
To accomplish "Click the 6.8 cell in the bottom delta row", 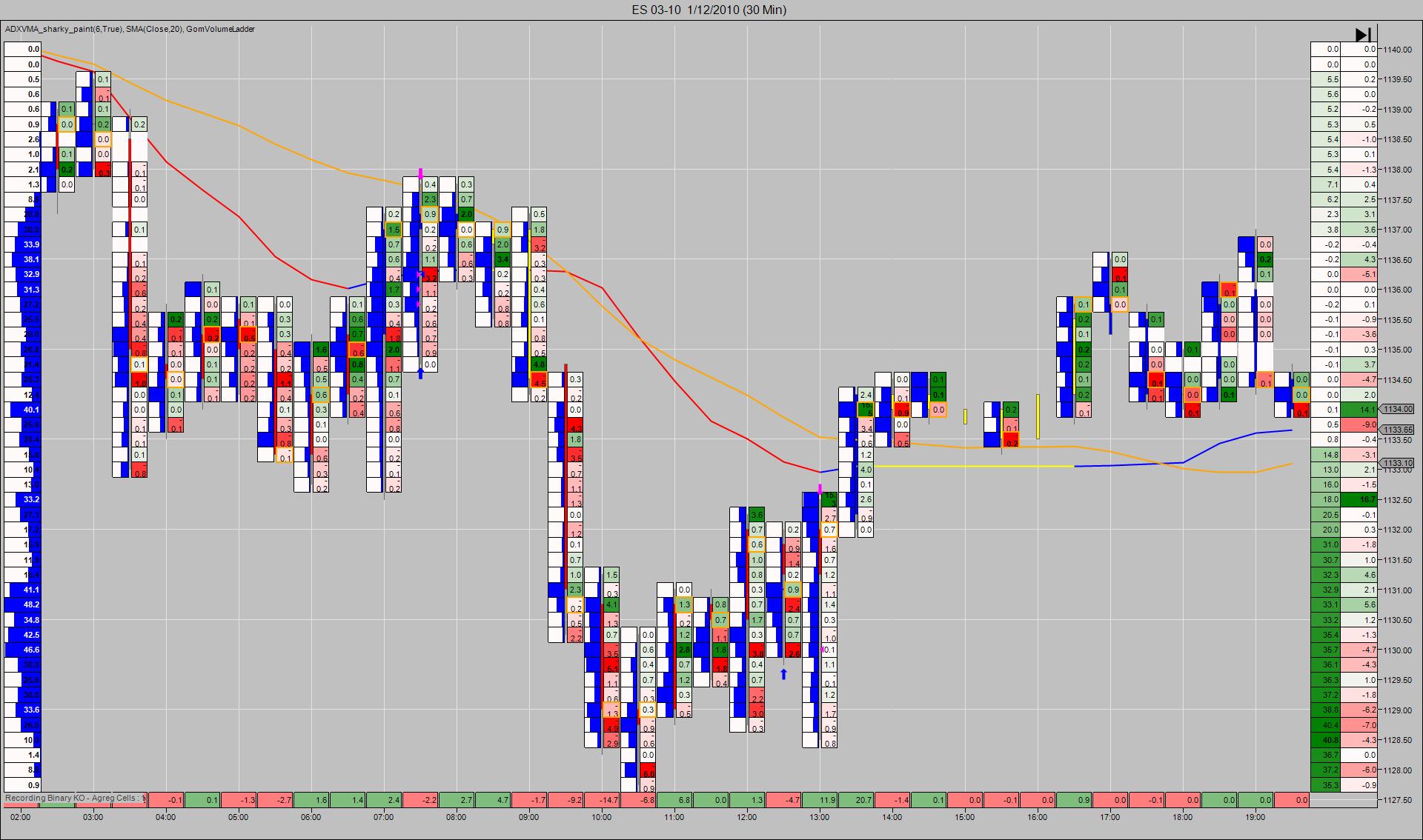I will coord(674,800).
